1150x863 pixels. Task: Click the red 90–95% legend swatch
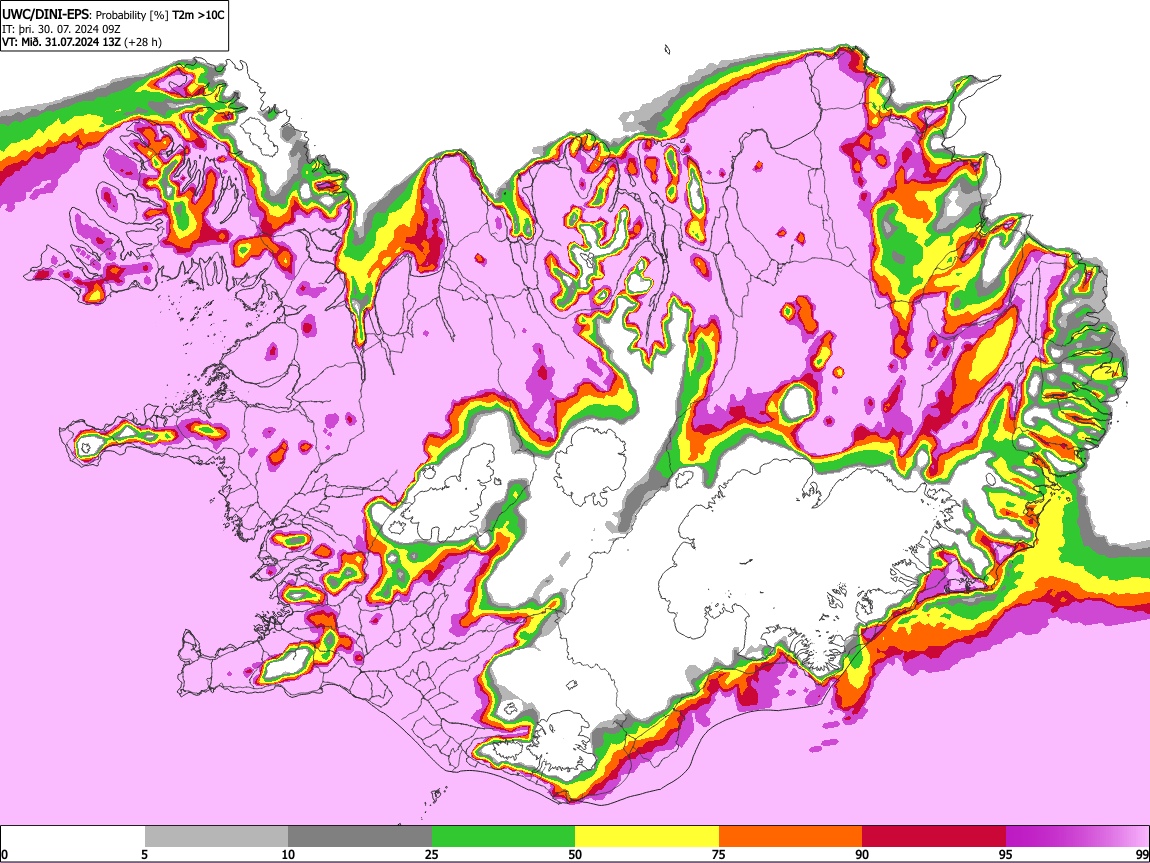(x=934, y=836)
